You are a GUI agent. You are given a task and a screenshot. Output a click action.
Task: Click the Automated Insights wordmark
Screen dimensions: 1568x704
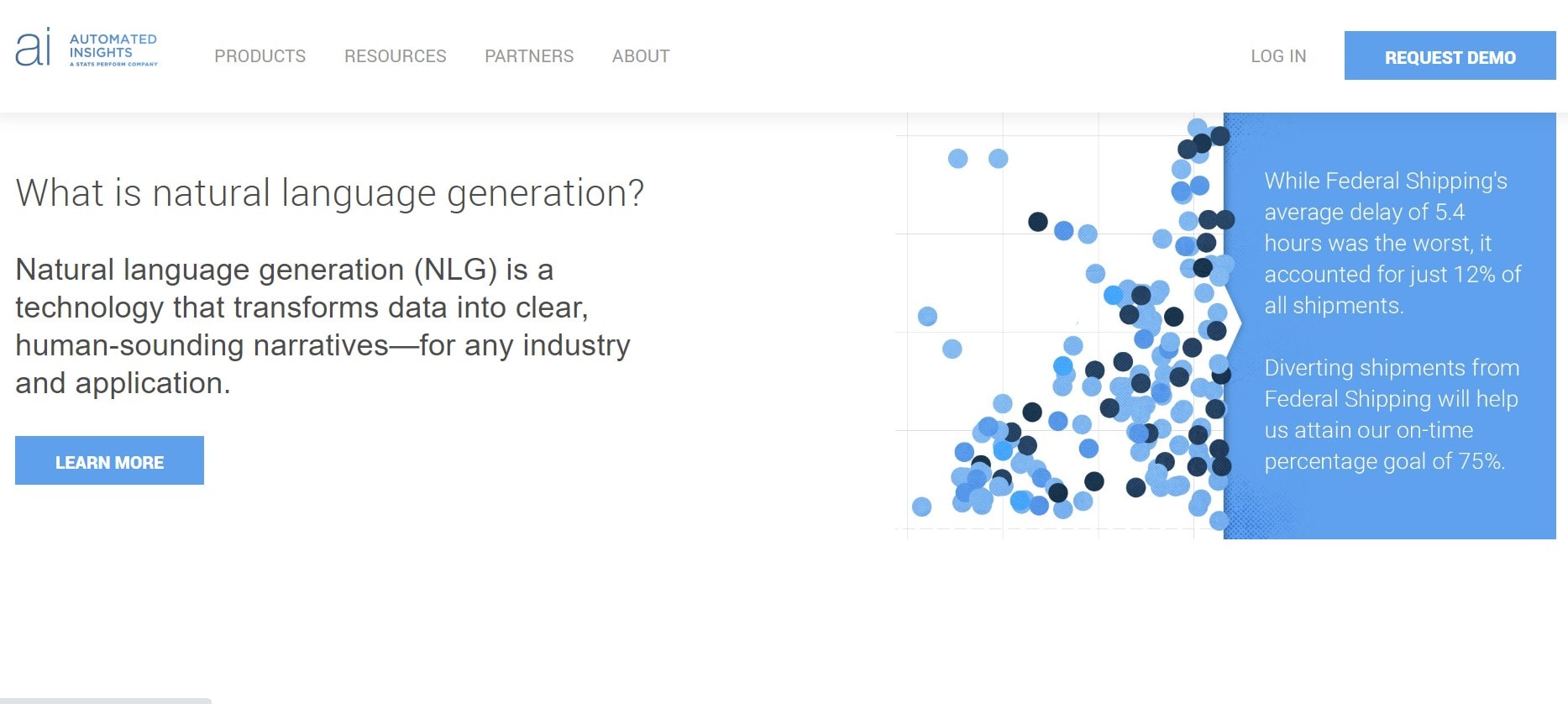tap(113, 45)
